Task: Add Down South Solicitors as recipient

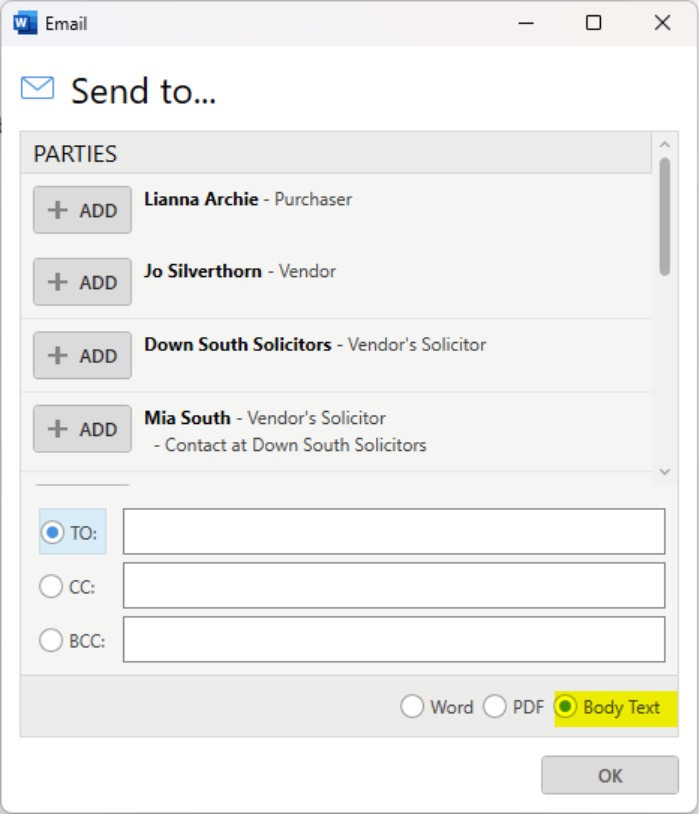Action: coord(82,356)
